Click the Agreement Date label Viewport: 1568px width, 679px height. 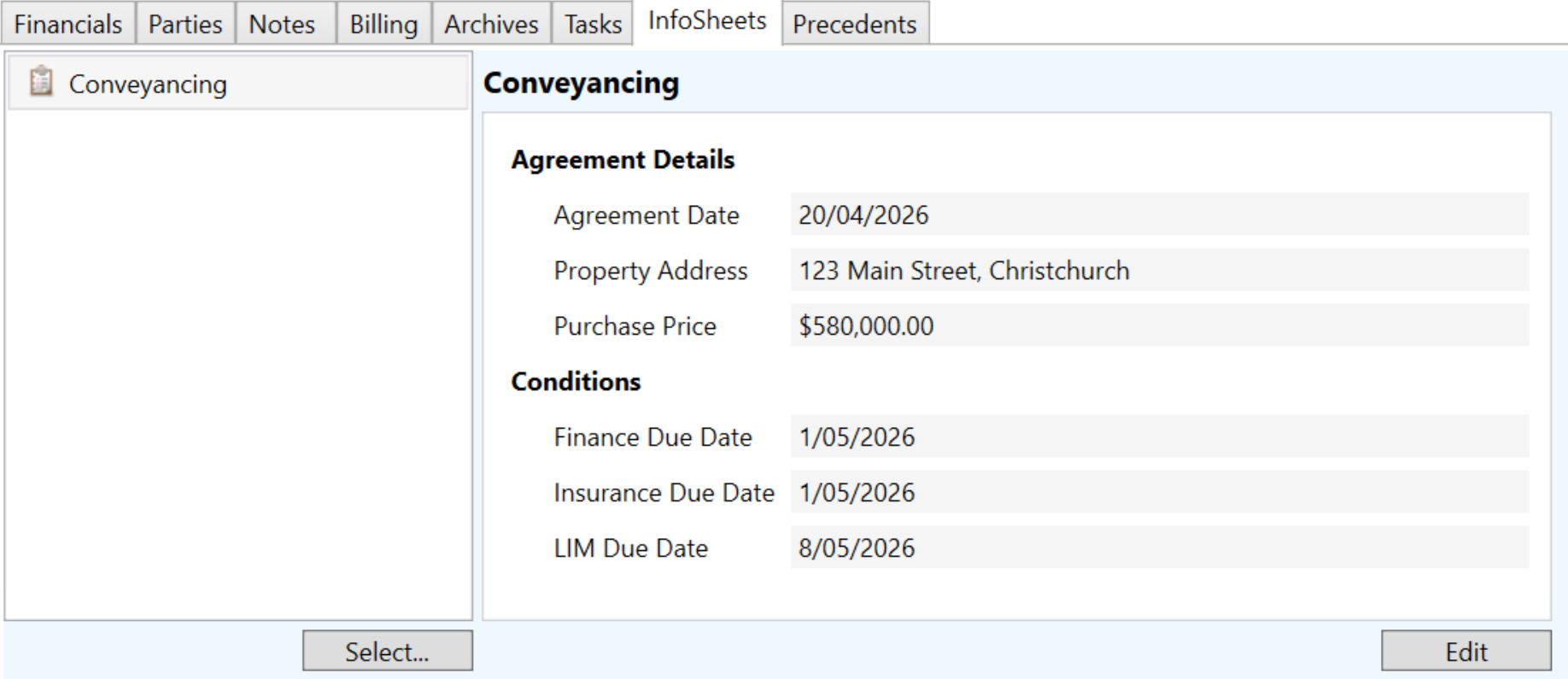[647, 215]
